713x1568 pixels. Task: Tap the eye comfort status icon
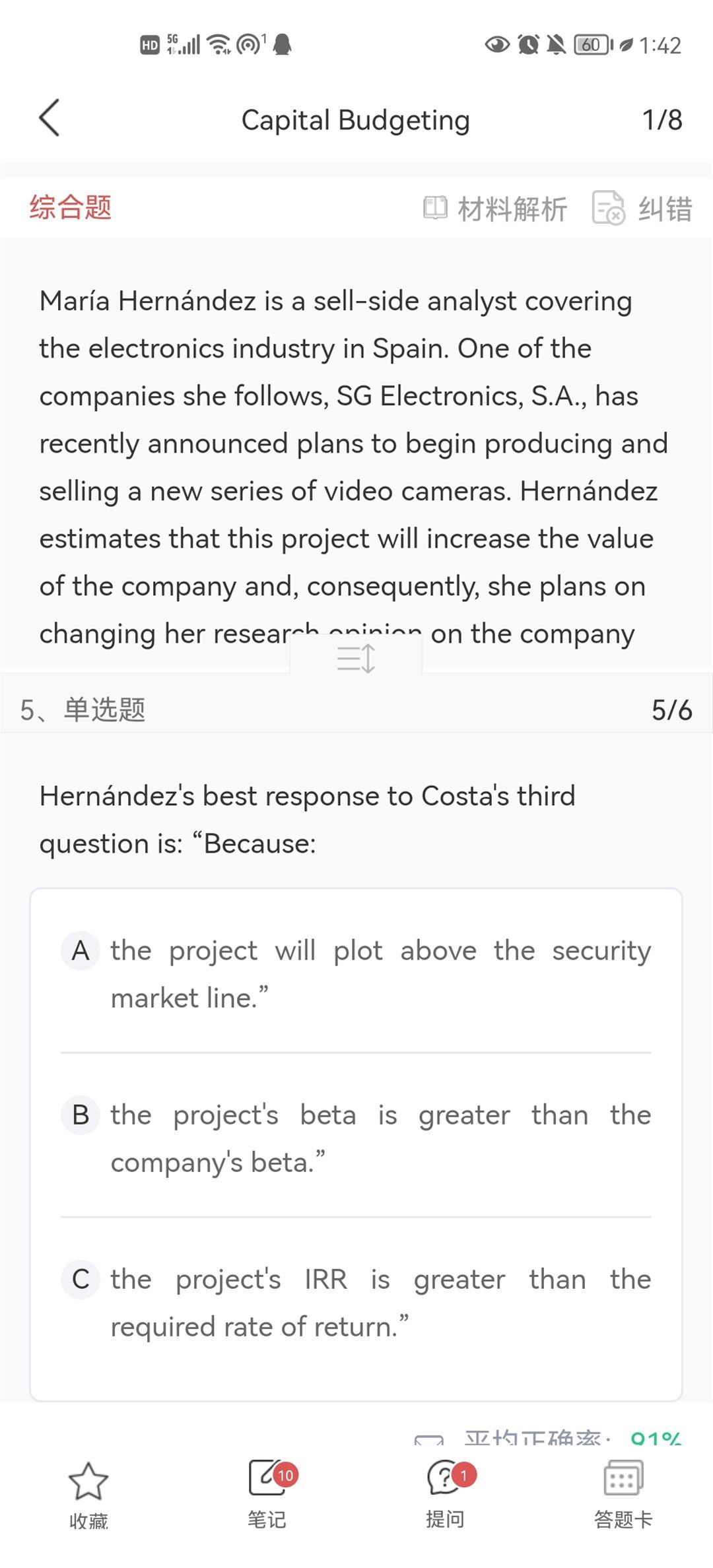pos(496,45)
